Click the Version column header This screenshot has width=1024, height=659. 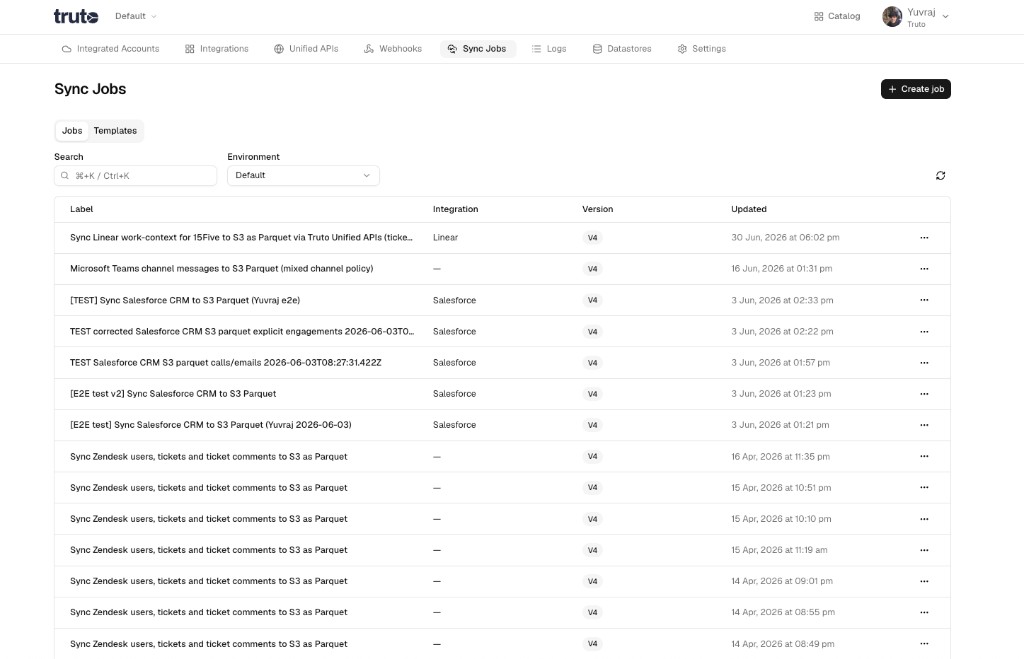pyautogui.click(x=598, y=209)
